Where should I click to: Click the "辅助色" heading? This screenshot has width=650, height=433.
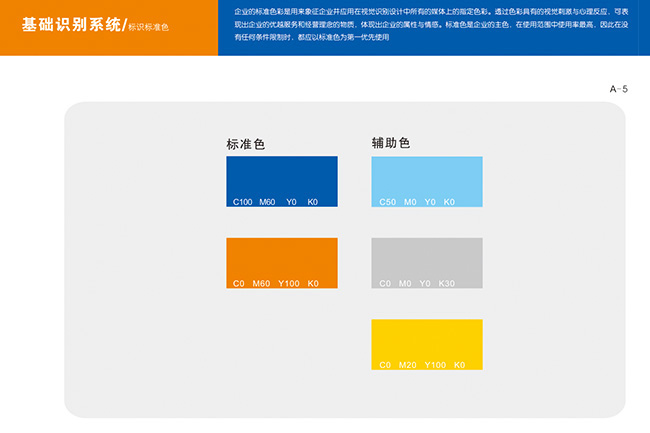click(391, 143)
